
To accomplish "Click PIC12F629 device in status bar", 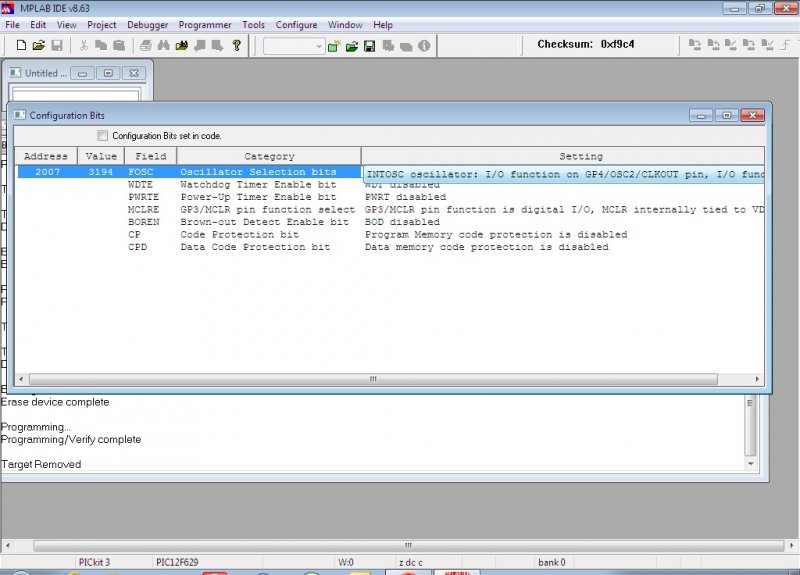I will click(x=177, y=562).
